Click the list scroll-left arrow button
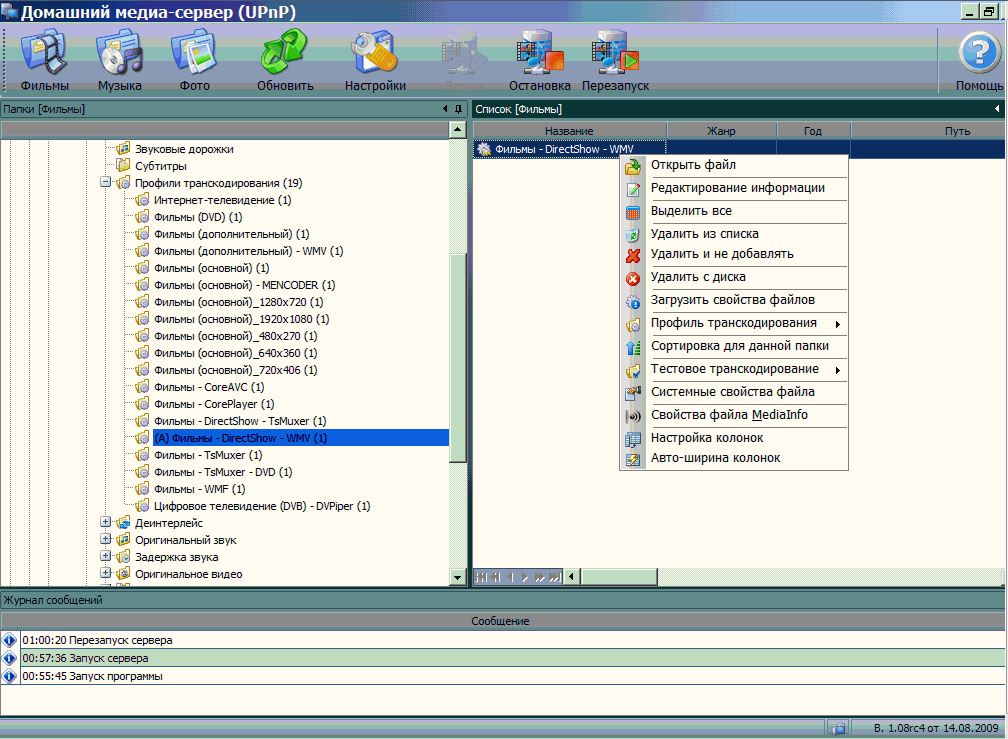 (x=572, y=577)
